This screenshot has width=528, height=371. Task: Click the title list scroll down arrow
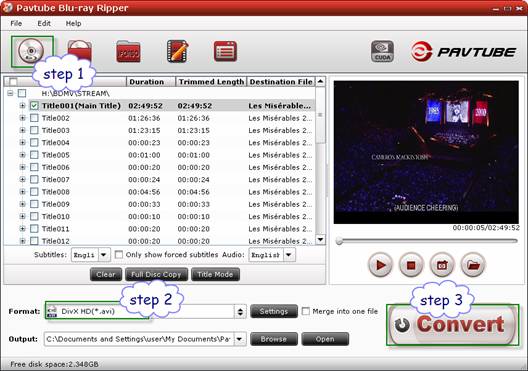point(320,240)
